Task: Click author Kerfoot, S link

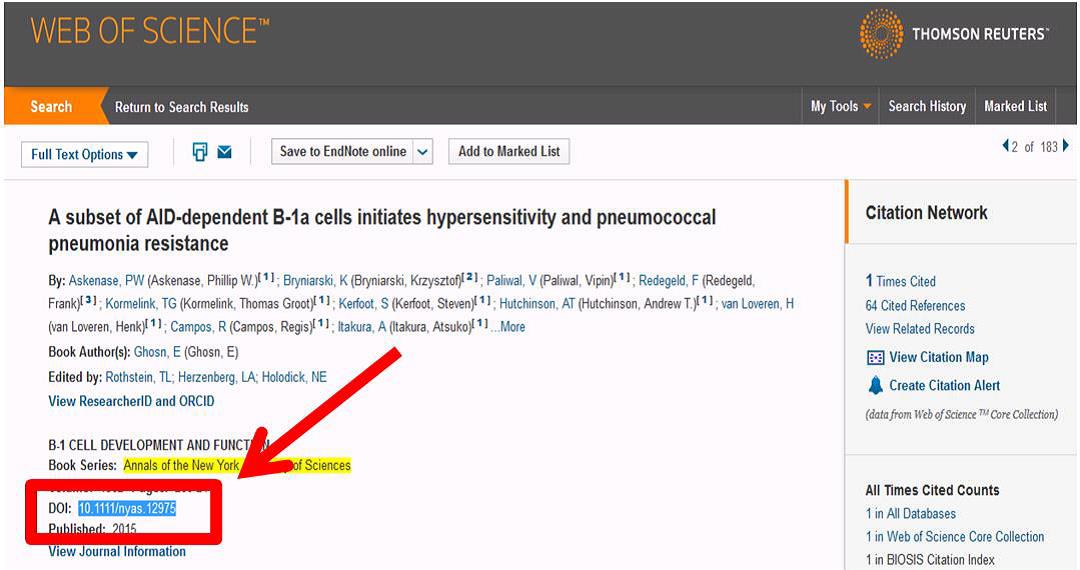Action: pos(364,304)
